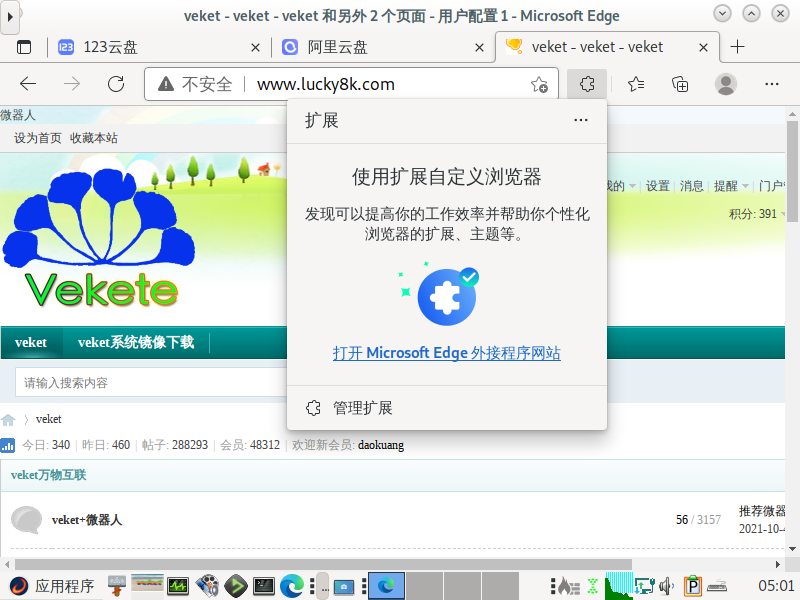Click the forum home icon breadcrumb
800x600 pixels.
coord(8,420)
